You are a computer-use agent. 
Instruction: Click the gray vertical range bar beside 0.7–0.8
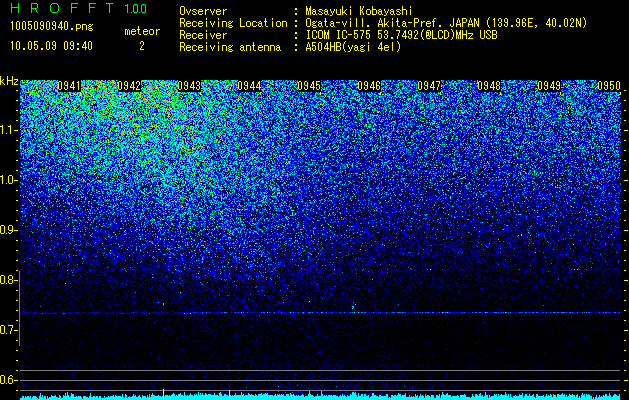[x=20, y=308]
